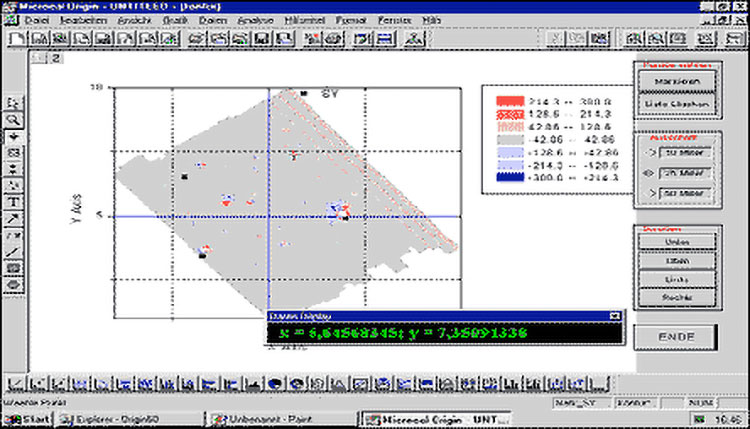The image size is (750, 429).
Task: Click the Pie chart plot icon
Action: [x=275, y=383]
